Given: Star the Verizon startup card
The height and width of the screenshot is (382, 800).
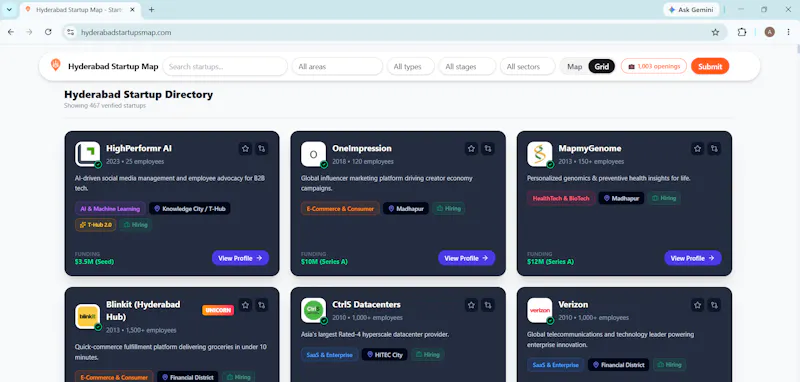Looking at the screenshot, I should [x=697, y=305].
